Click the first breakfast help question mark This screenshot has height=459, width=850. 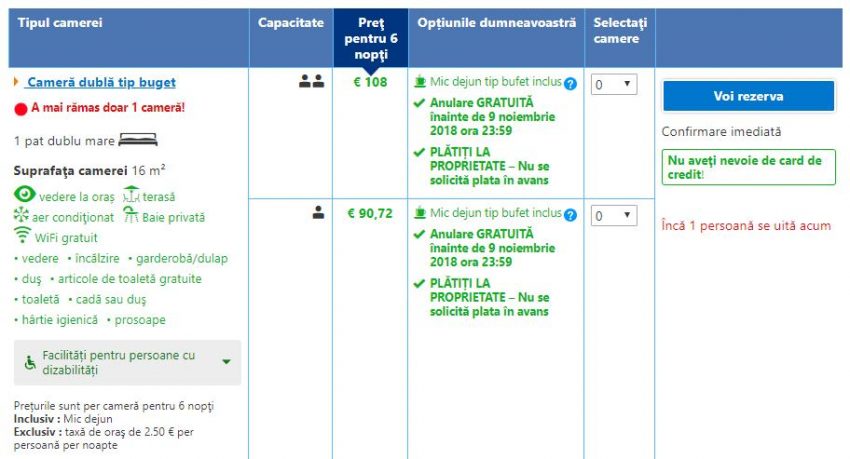pos(570,84)
